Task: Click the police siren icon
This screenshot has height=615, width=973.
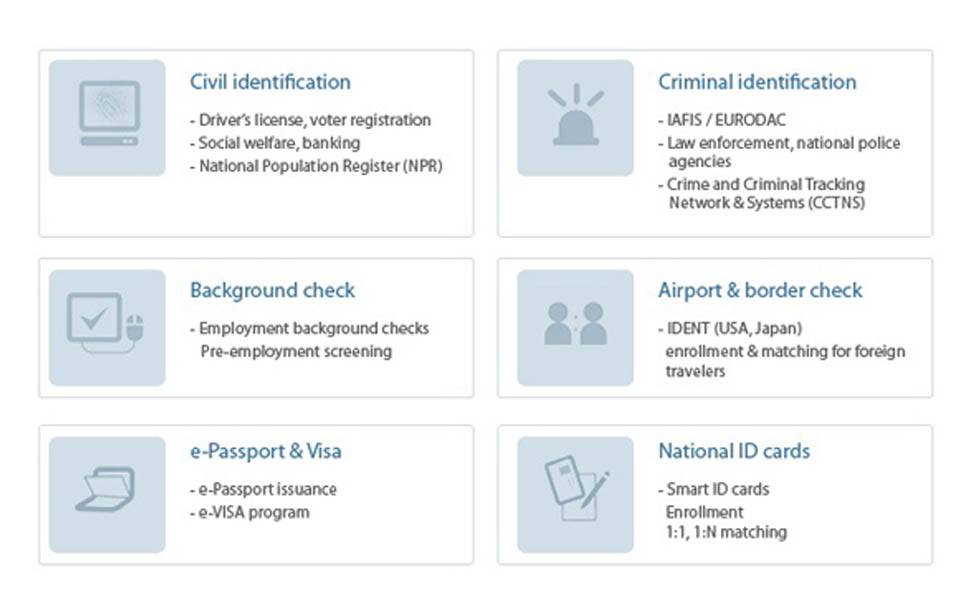Action: 575,118
